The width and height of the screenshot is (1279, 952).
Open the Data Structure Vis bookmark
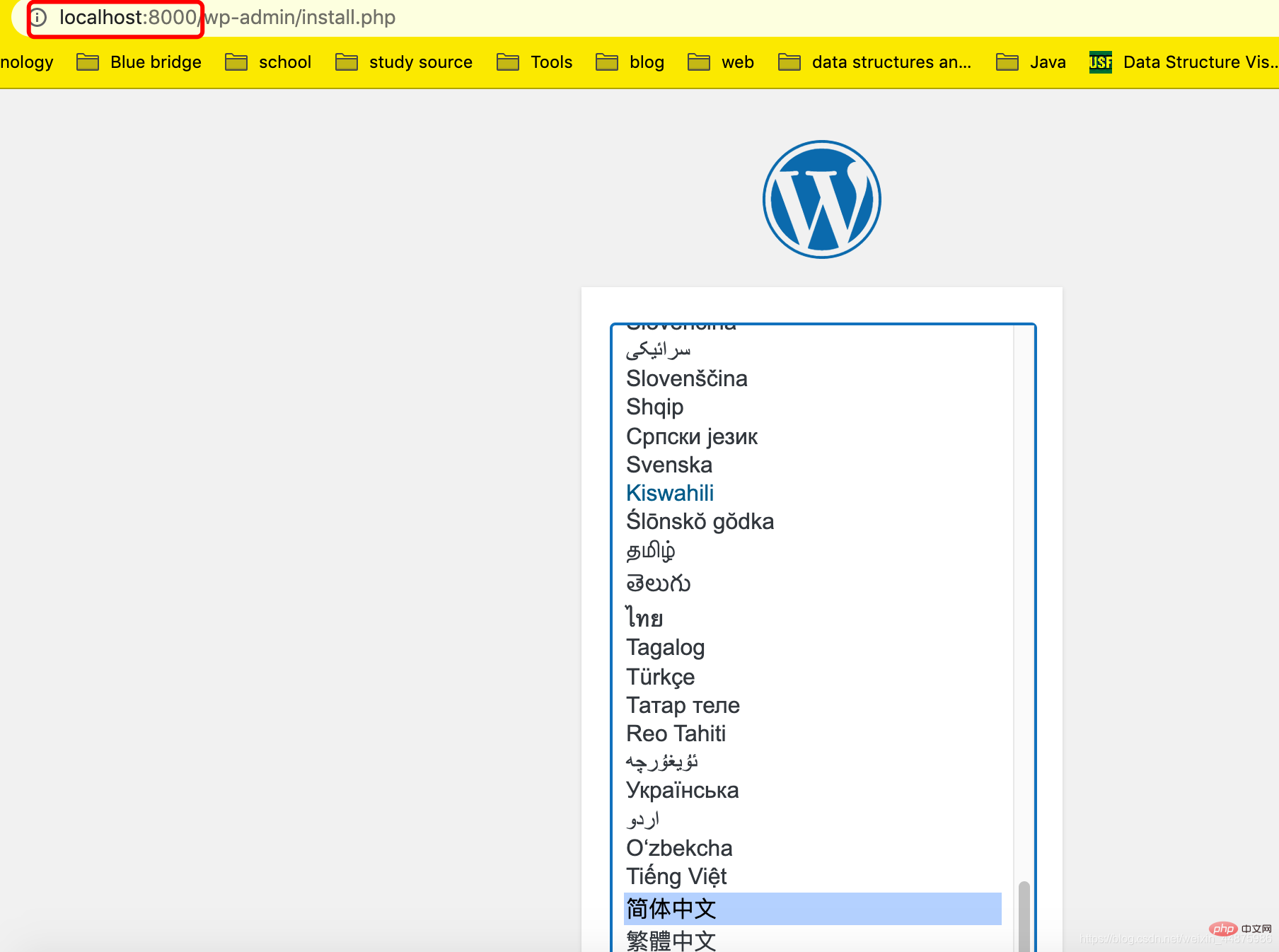(x=1184, y=62)
